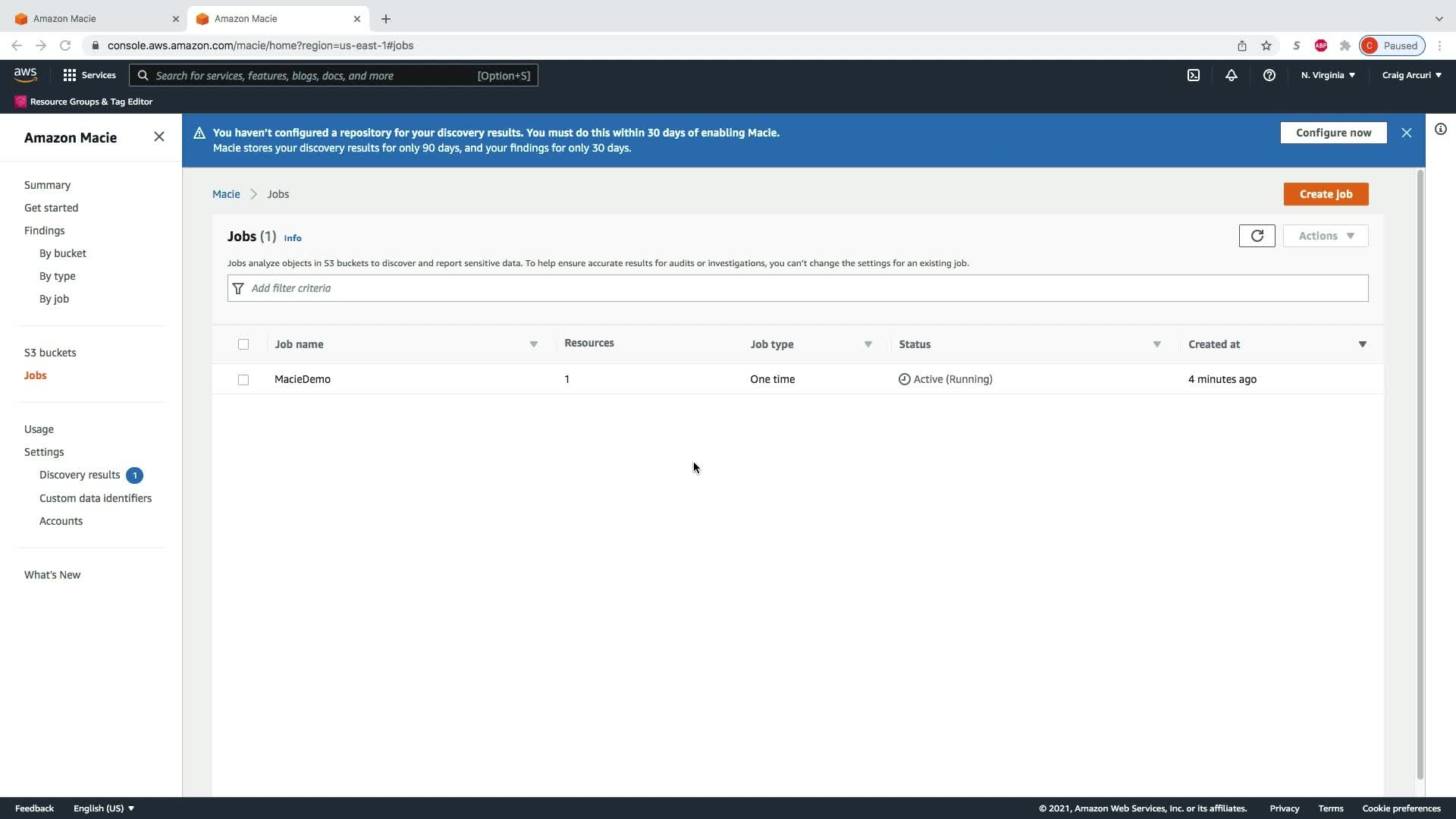Expand the Actions dropdown
Image resolution: width=1456 pixels, height=819 pixels.
point(1325,236)
